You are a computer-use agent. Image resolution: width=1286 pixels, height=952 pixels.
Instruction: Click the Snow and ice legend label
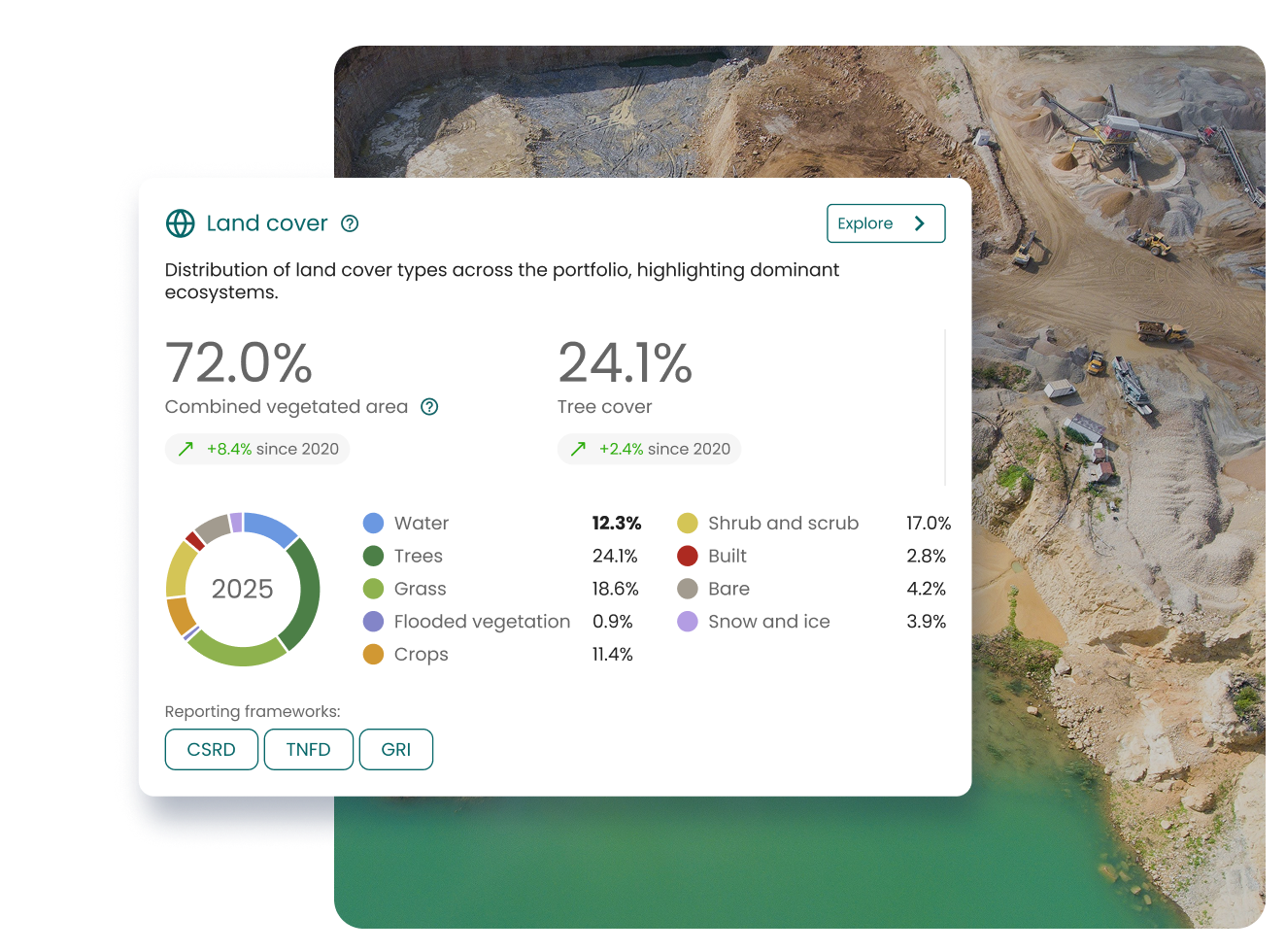point(769,622)
